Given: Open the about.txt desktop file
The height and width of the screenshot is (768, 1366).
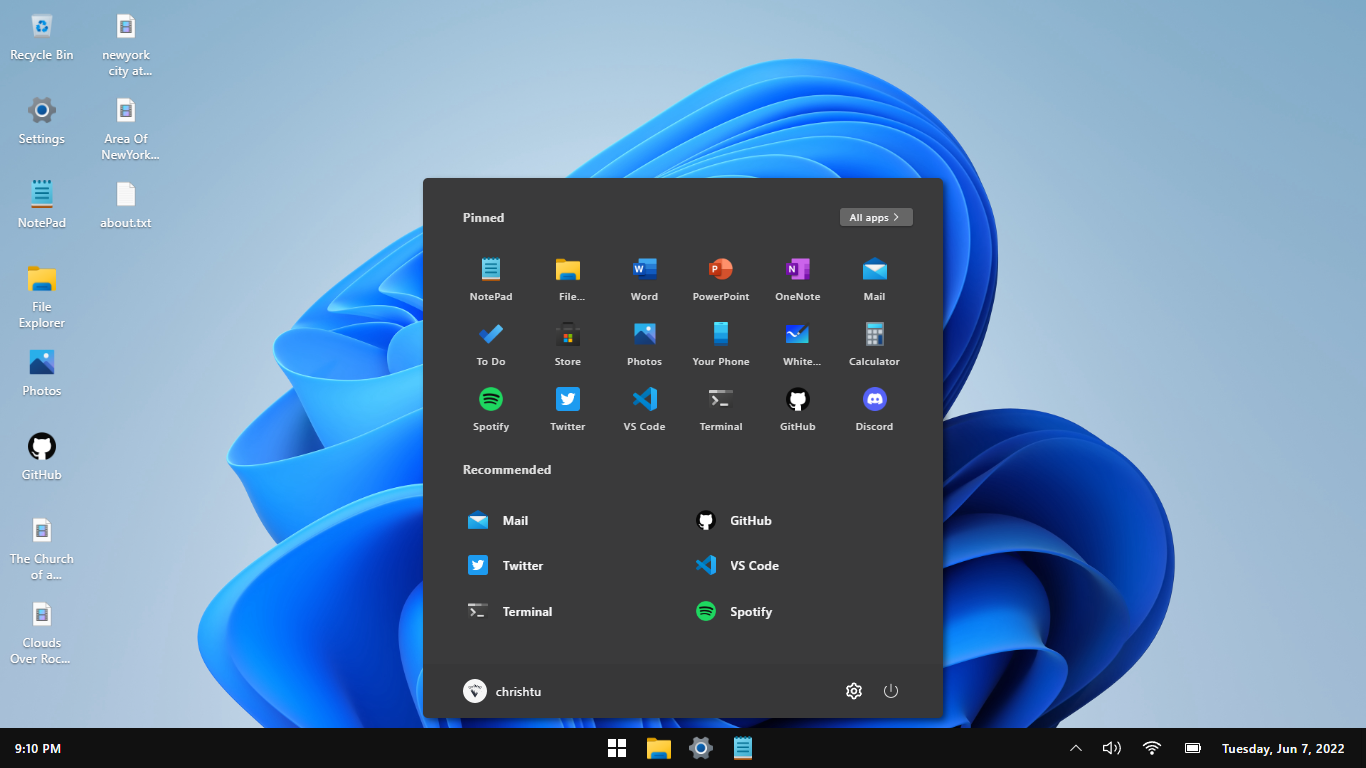Looking at the screenshot, I should (125, 204).
